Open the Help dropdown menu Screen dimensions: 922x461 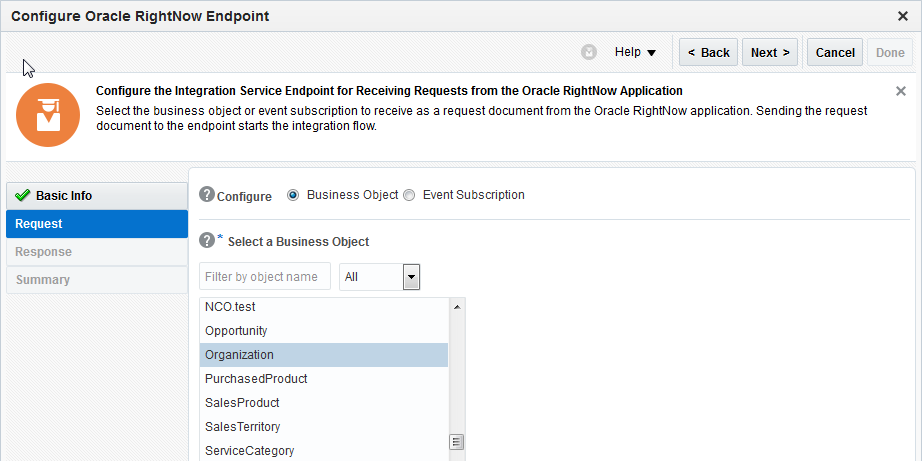(x=635, y=52)
